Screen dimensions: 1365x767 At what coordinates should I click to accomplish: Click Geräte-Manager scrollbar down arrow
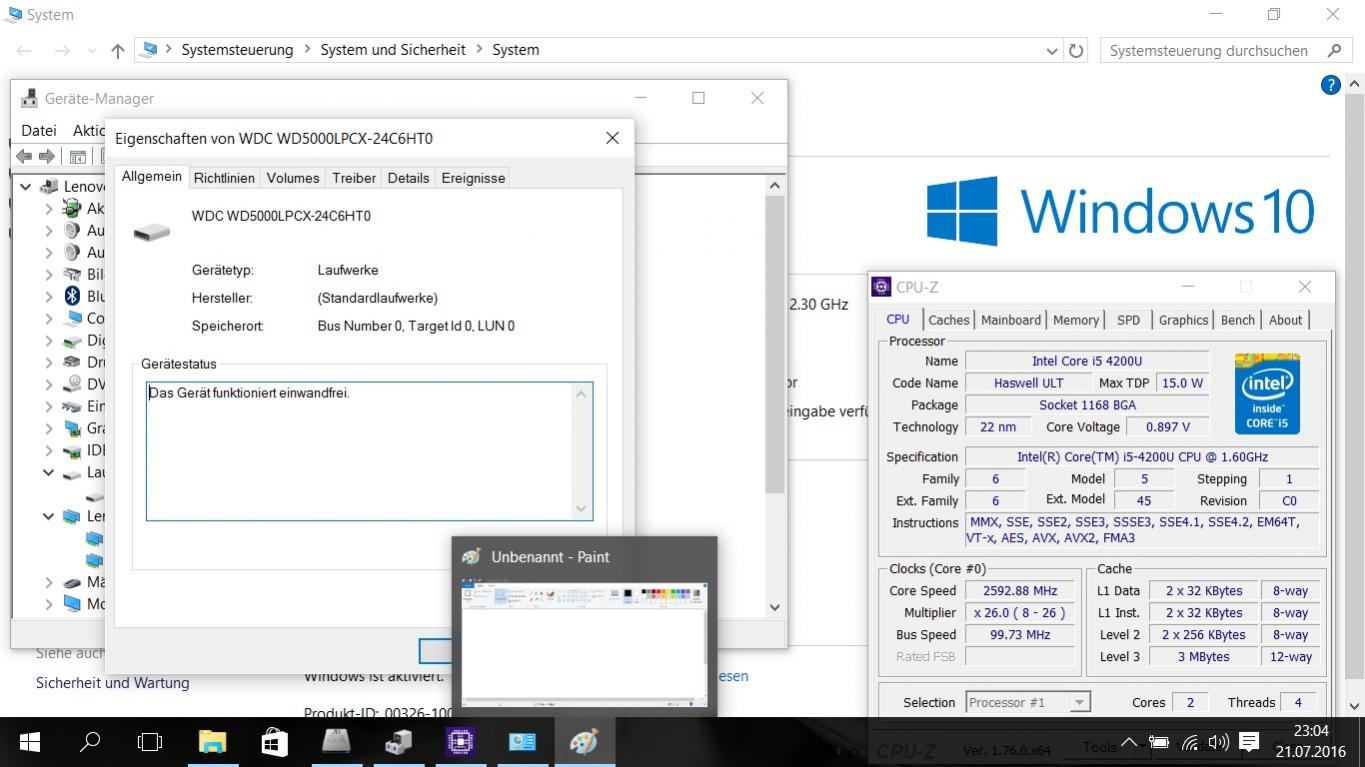775,607
